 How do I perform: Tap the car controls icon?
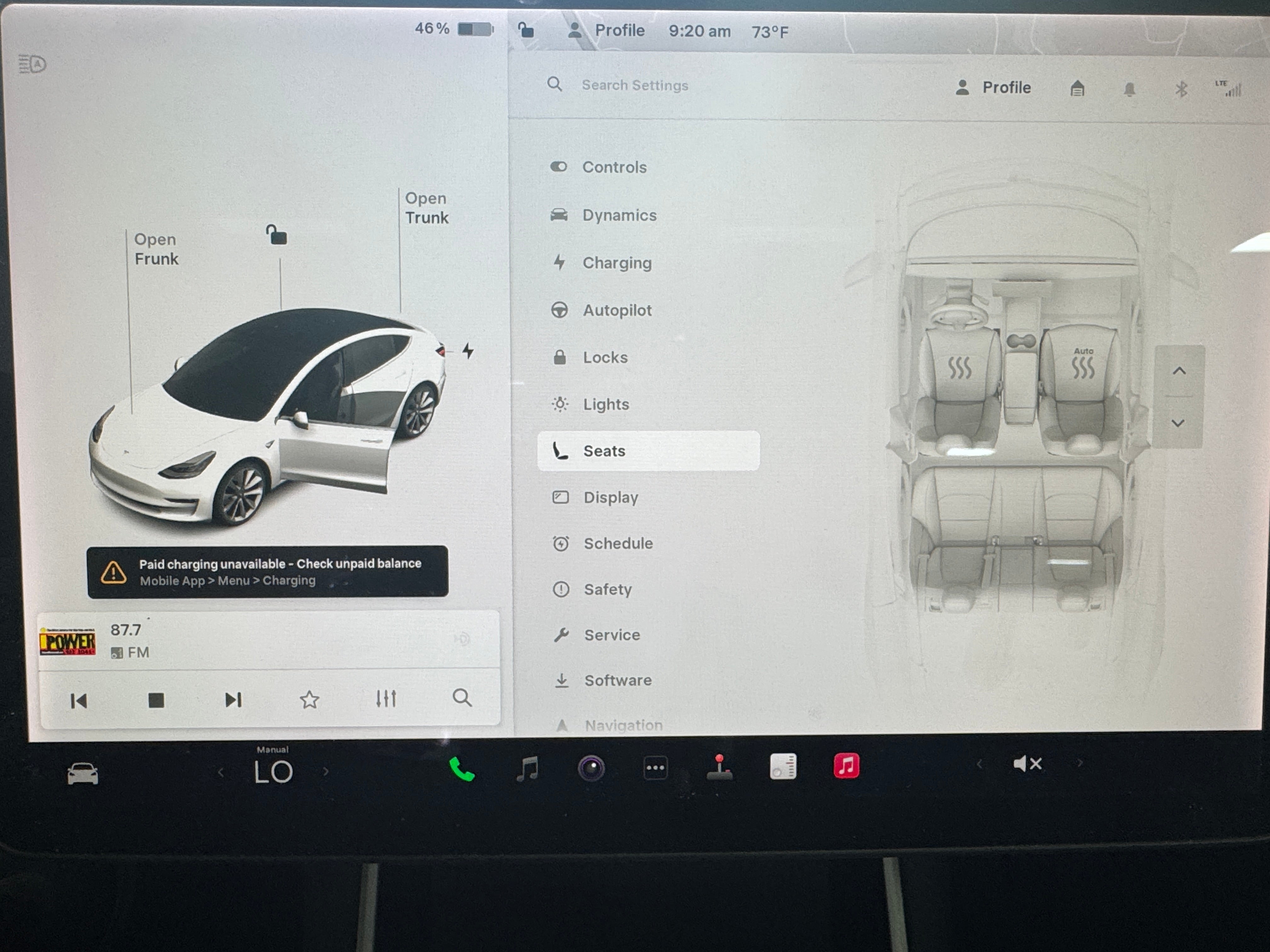83,773
